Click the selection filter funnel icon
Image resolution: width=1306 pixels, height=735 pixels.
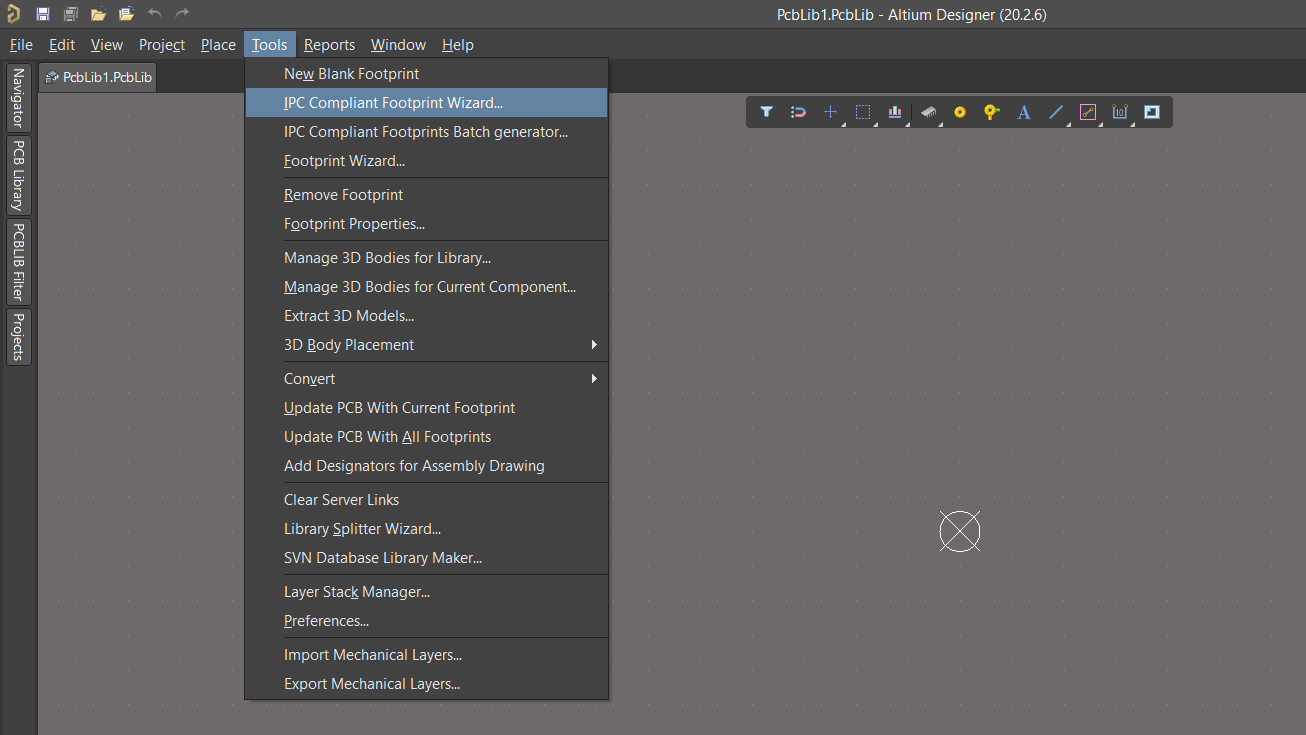[x=766, y=112]
